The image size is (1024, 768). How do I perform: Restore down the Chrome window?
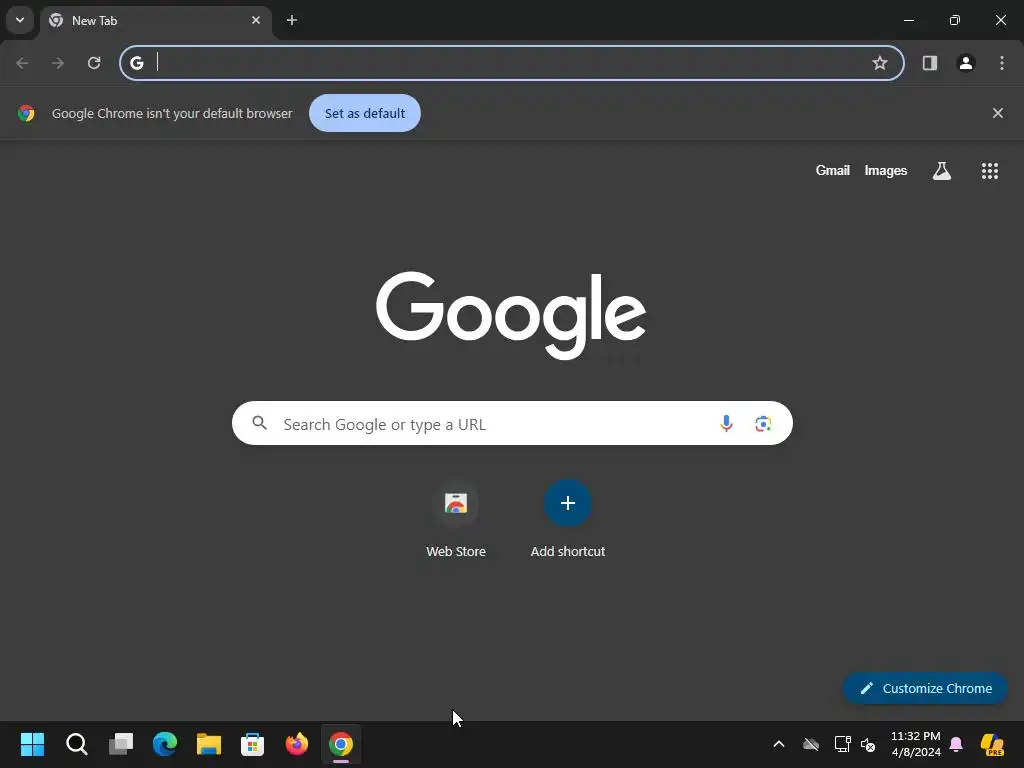tap(955, 20)
